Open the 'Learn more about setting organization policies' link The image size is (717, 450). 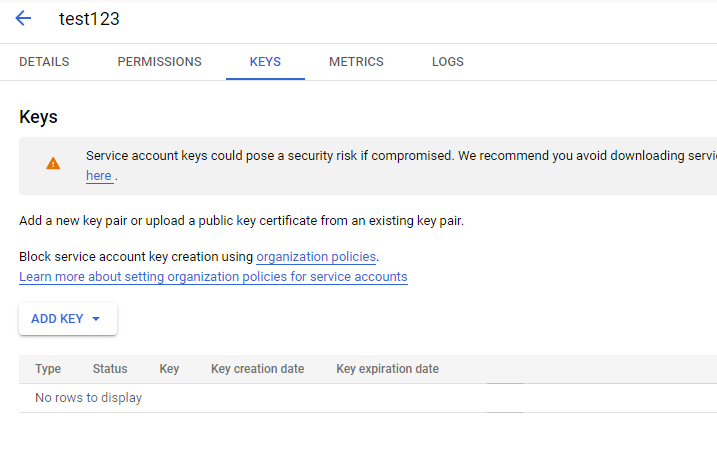click(213, 276)
